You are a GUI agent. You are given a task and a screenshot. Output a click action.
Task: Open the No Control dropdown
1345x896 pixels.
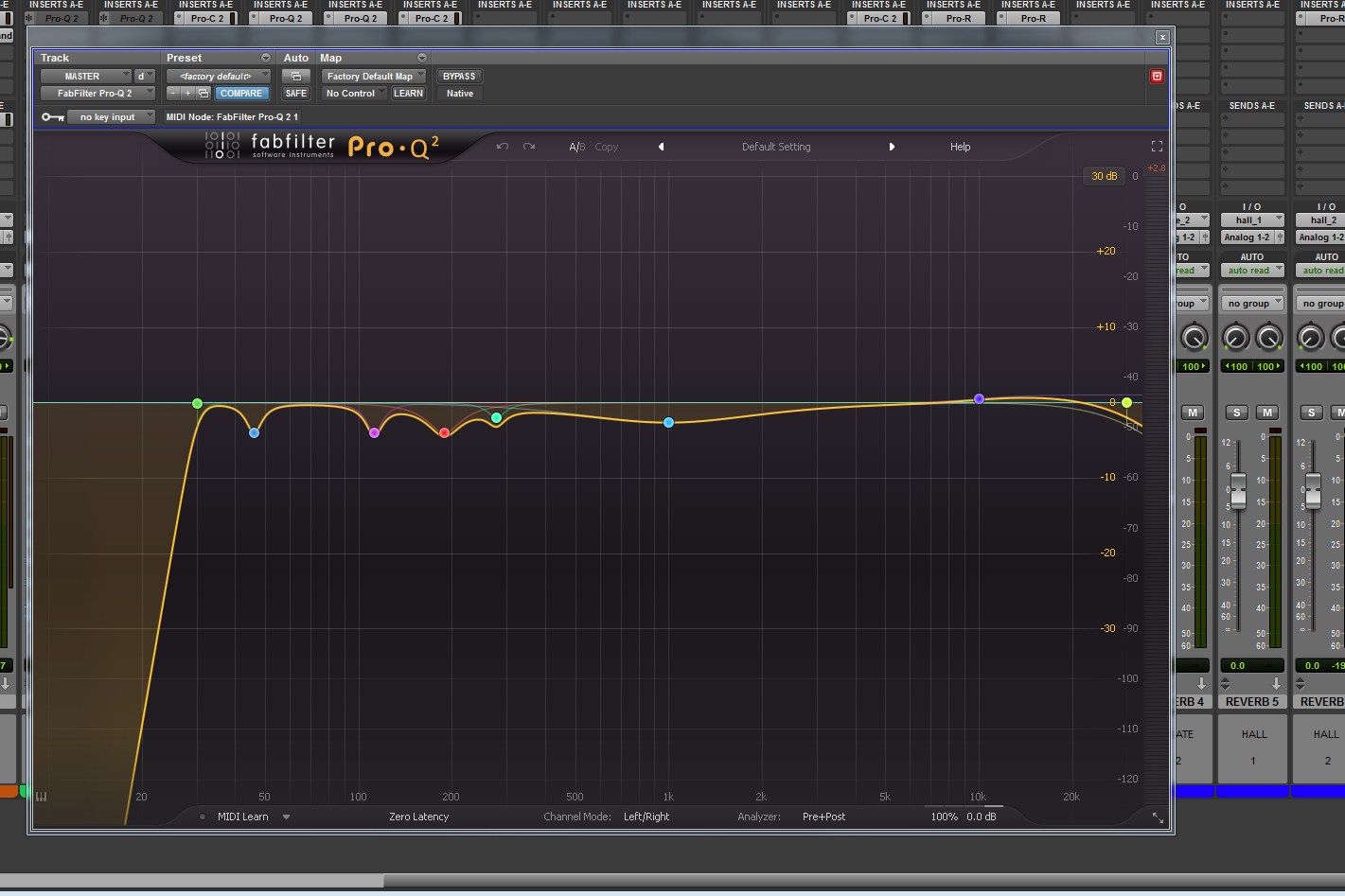click(x=354, y=93)
